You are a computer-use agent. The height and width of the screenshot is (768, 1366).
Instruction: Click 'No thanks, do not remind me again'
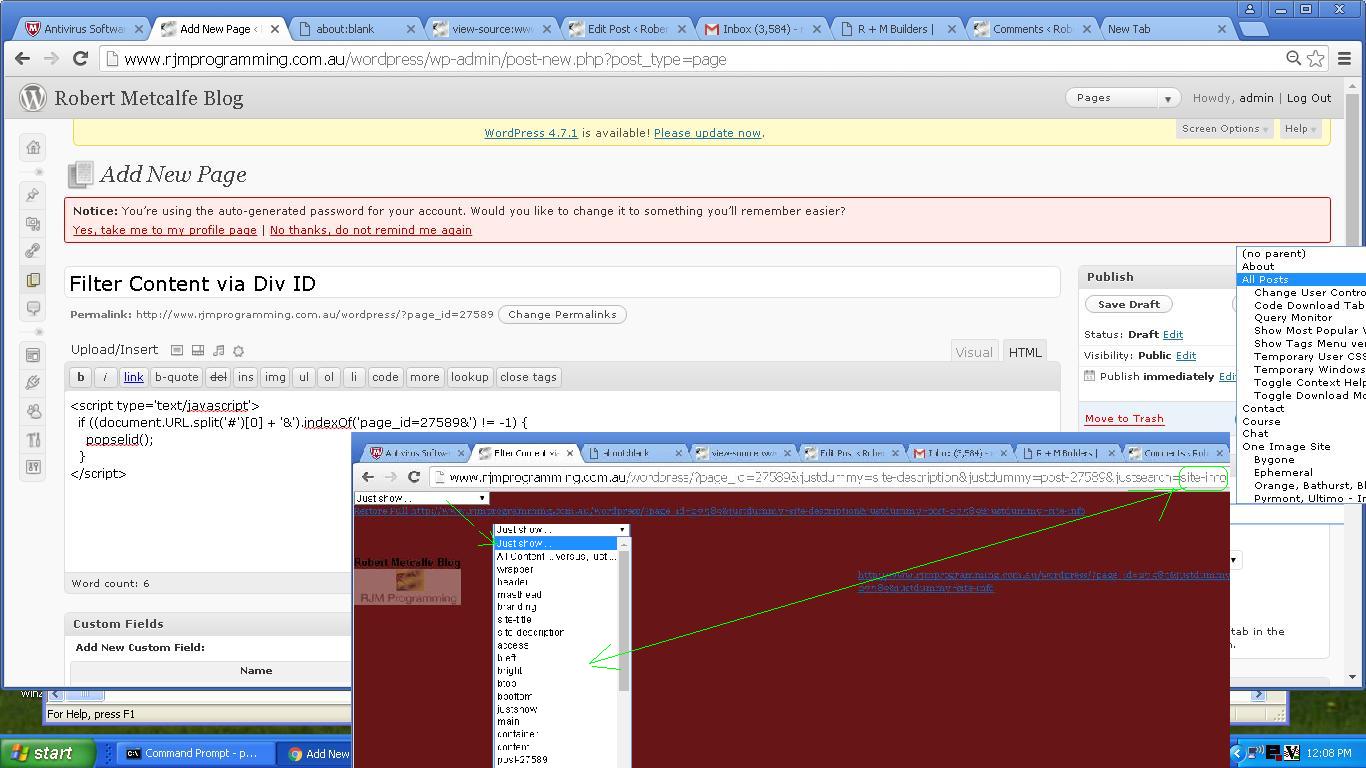tap(371, 230)
